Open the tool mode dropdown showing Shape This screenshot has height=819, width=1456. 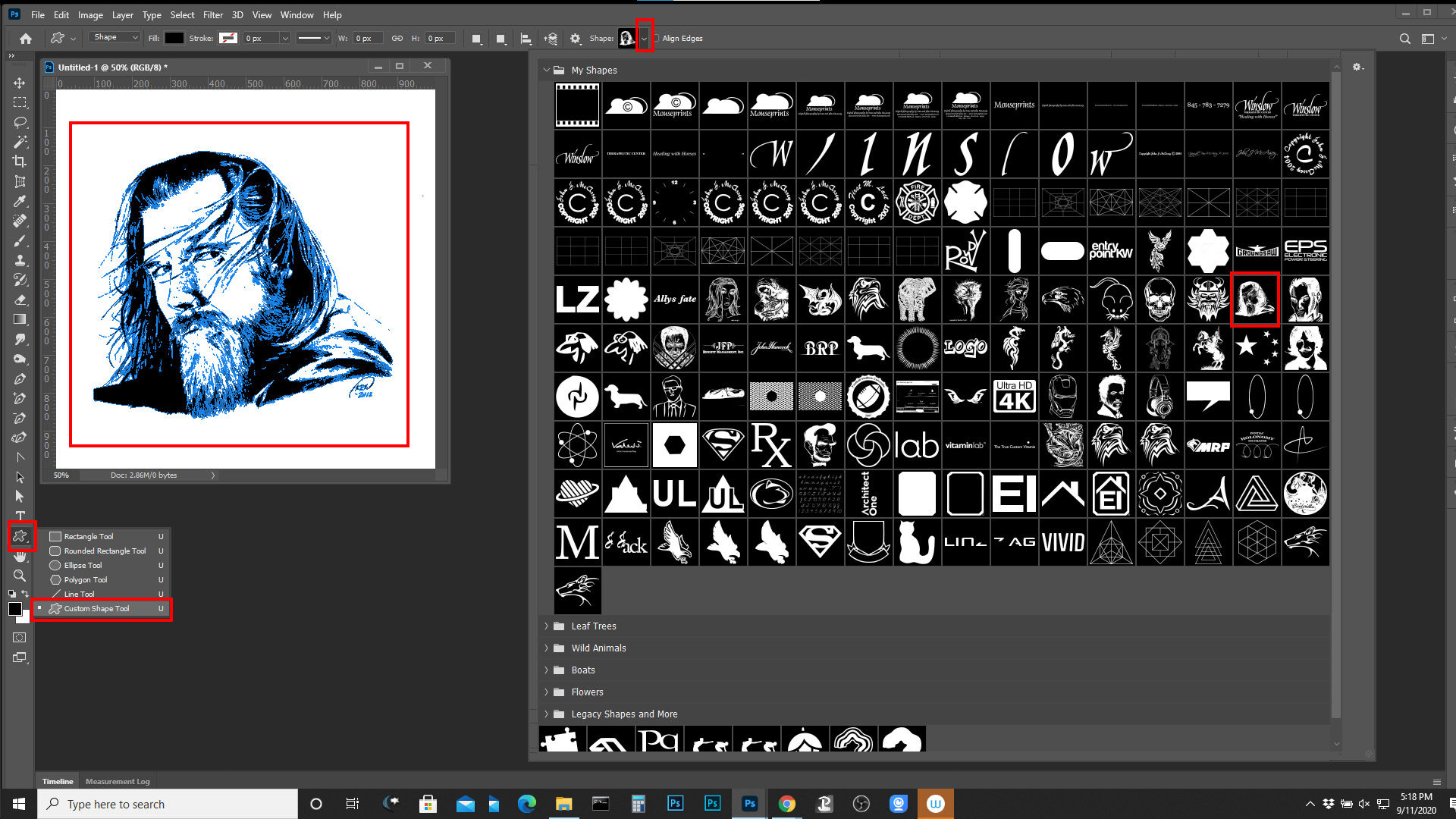click(113, 36)
